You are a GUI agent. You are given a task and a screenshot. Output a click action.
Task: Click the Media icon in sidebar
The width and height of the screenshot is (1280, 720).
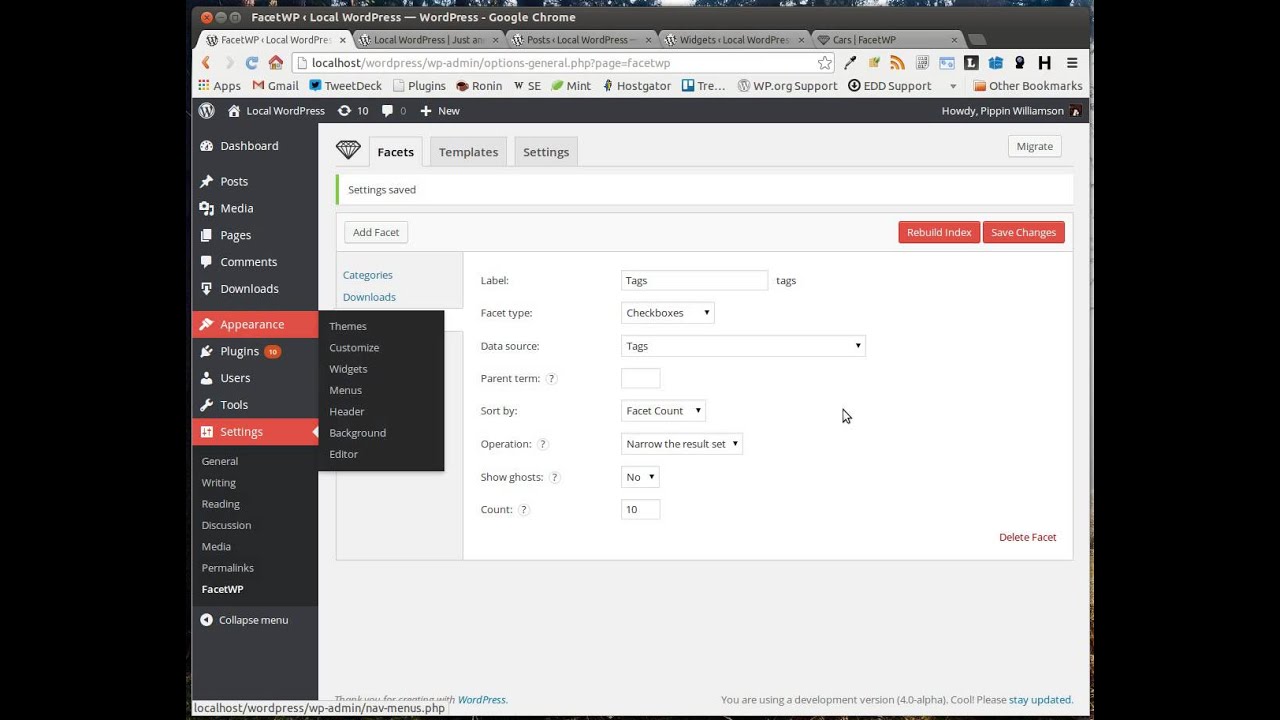[206, 208]
